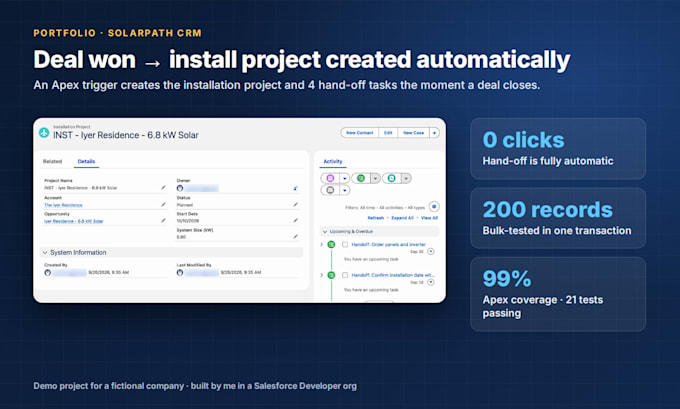Click the teal Log a Call activity icon
This screenshot has width=680, height=409.
[x=392, y=178]
